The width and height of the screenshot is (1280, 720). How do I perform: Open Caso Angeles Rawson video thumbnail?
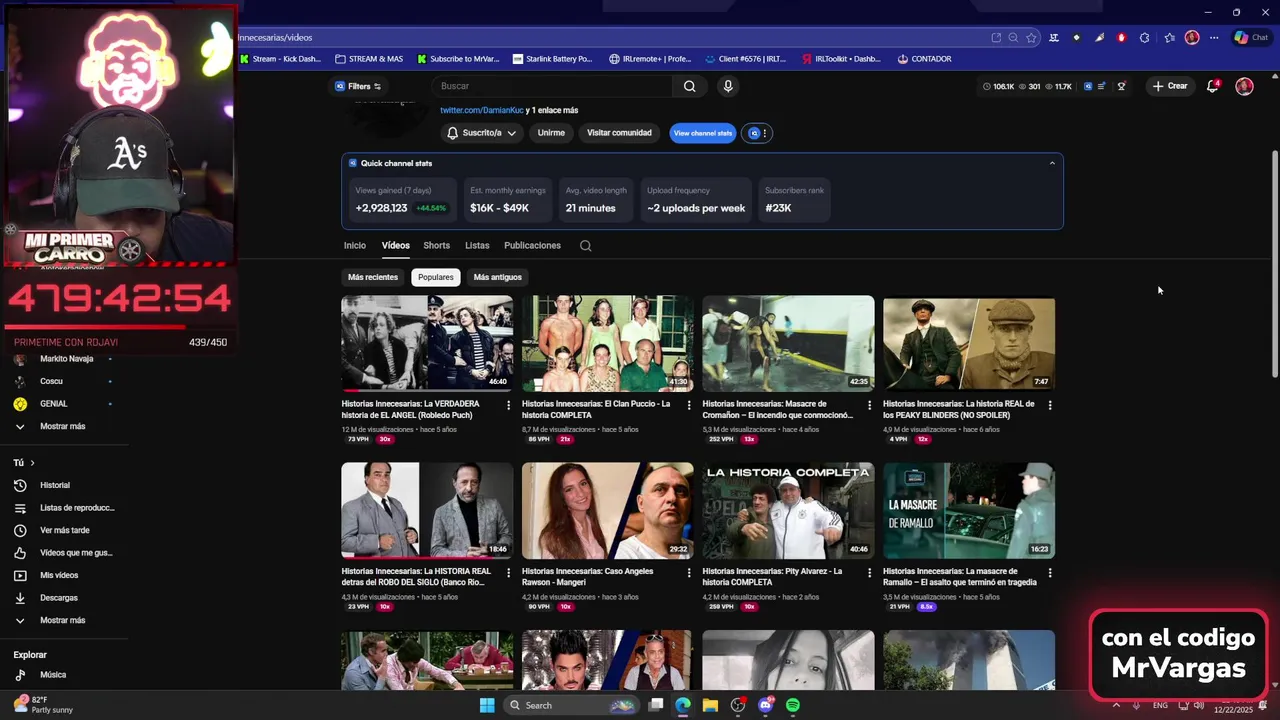click(x=607, y=510)
